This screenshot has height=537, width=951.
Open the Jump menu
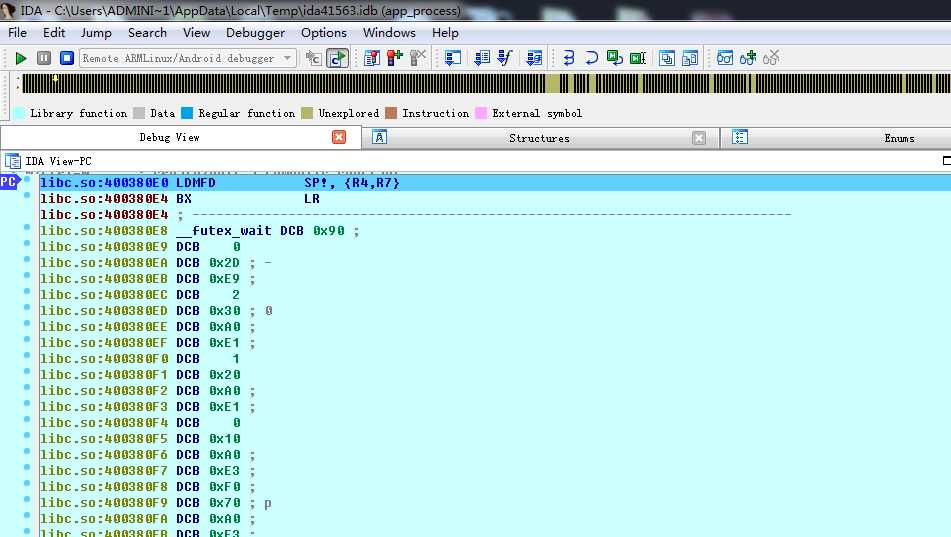(x=96, y=33)
